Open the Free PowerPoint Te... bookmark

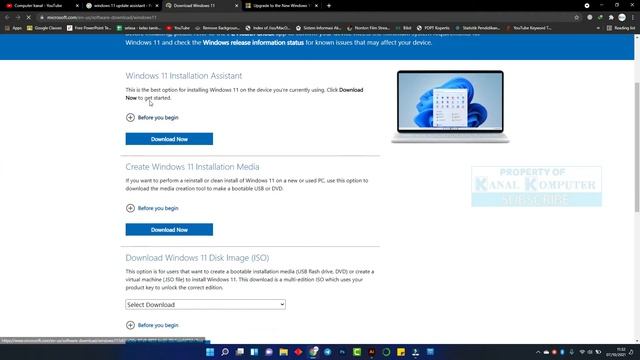coord(89,28)
